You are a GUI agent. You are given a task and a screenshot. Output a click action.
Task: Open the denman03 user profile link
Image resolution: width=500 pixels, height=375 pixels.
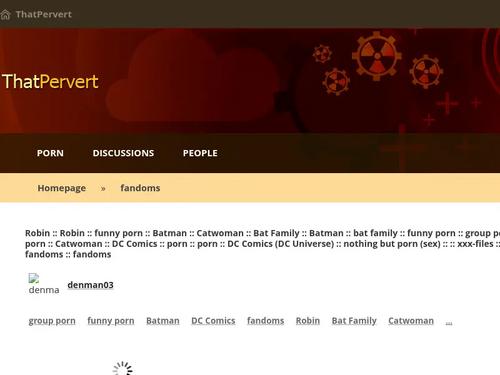pos(90,285)
